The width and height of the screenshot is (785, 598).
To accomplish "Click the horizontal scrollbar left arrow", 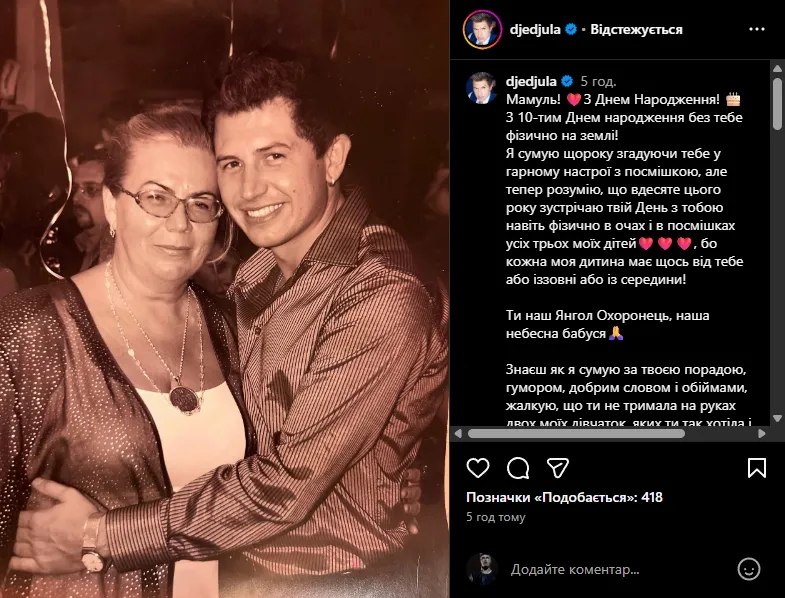I will click(458, 434).
